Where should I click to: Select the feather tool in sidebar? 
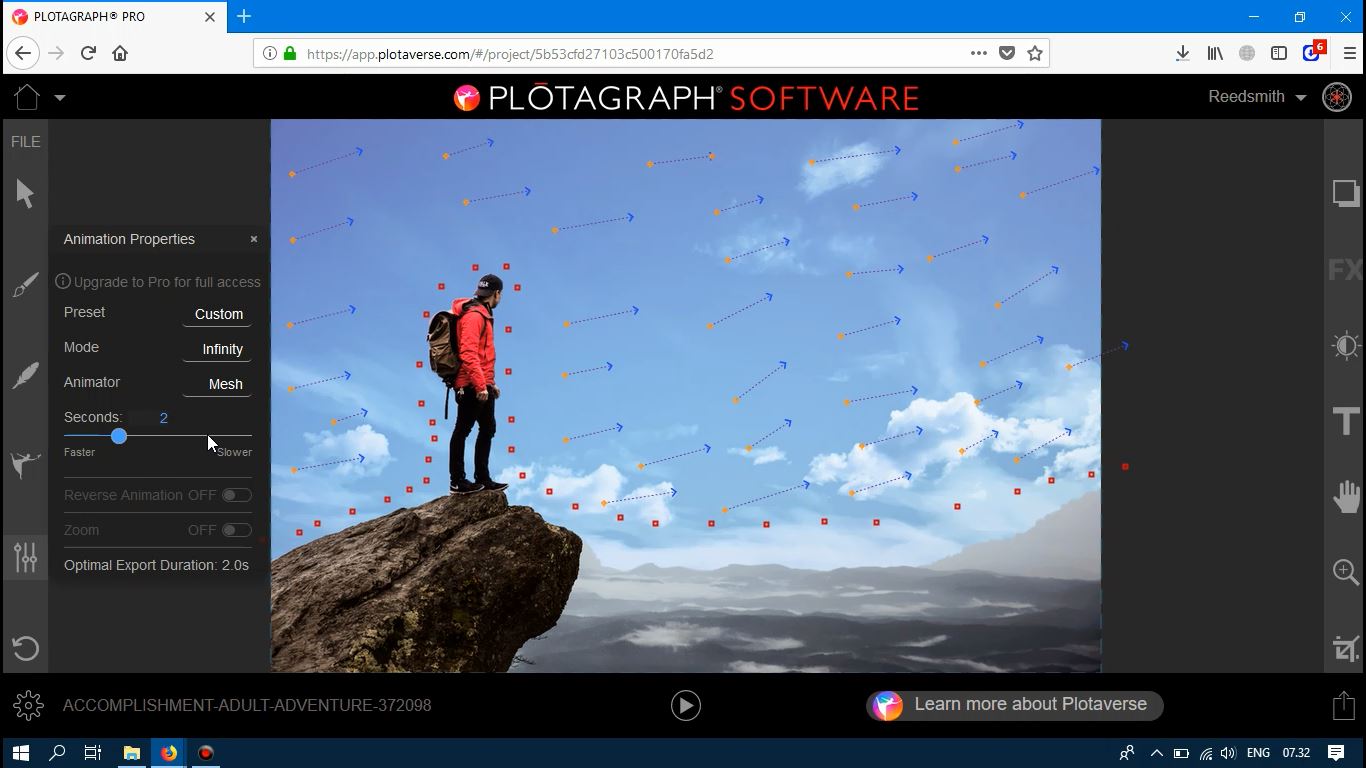(x=26, y=376)
